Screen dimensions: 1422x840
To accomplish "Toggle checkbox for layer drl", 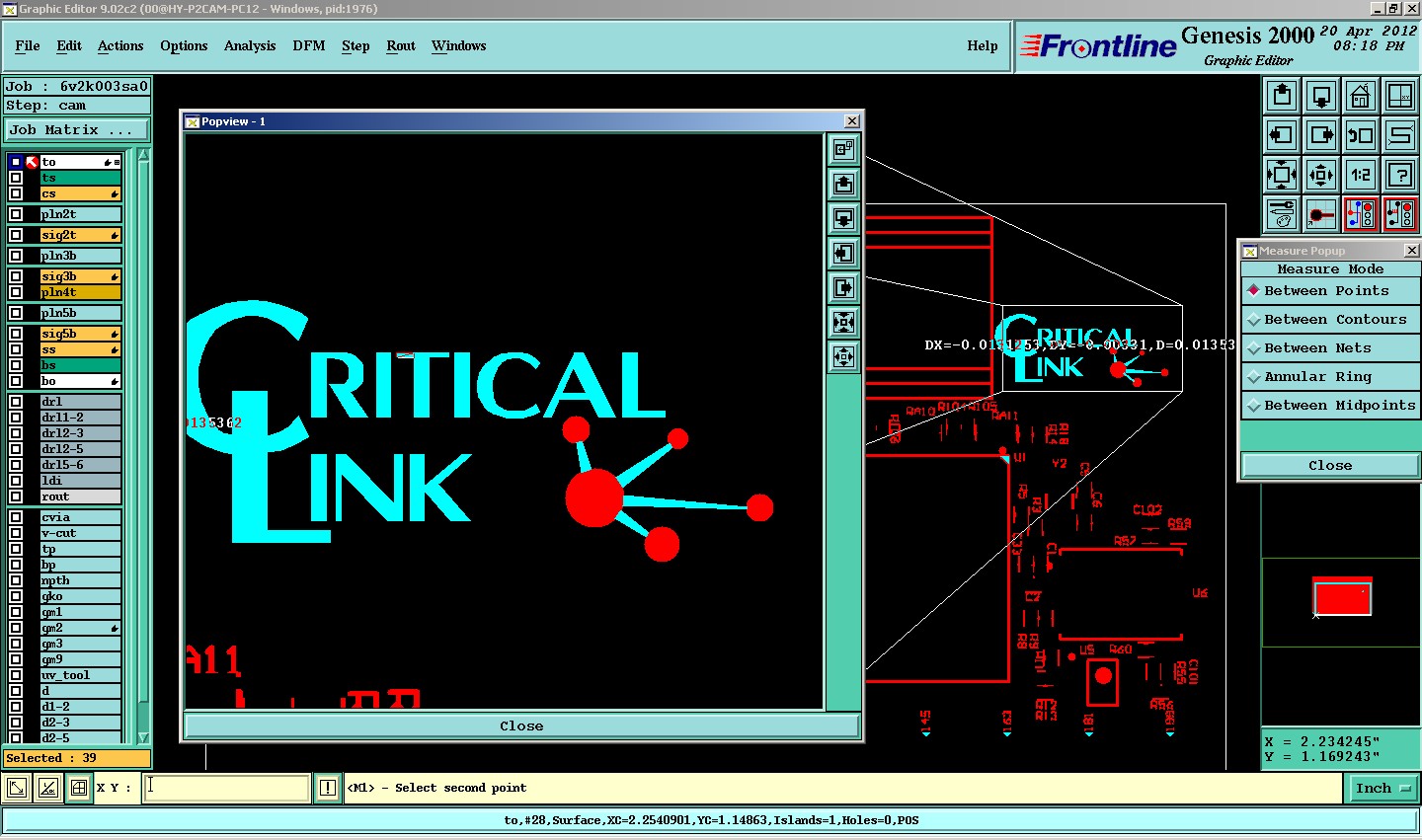I will tap(16, 402).
